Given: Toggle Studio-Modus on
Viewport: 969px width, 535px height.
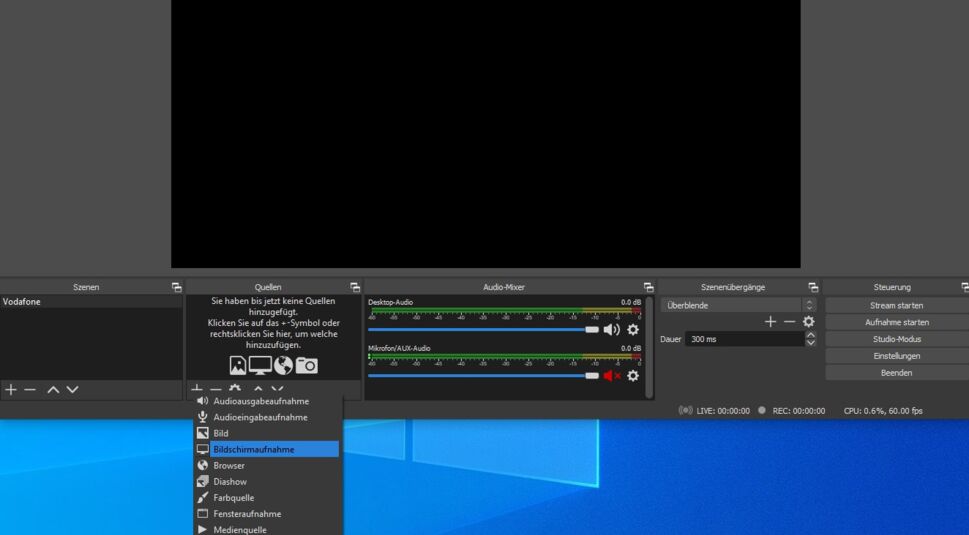Looking at the screenshot, I should coord(896,339).
